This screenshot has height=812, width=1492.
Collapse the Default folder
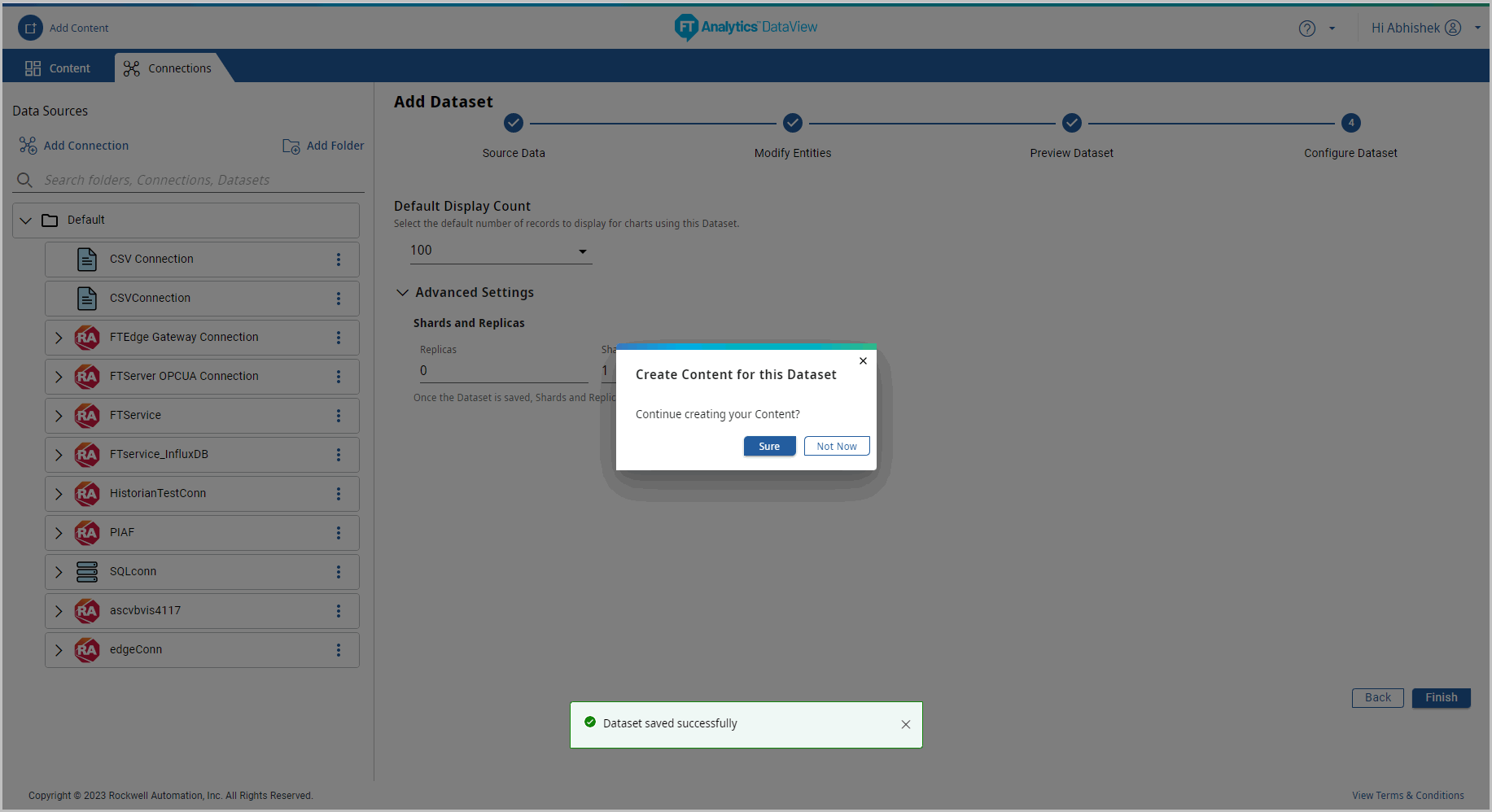[x=26, y=220]
